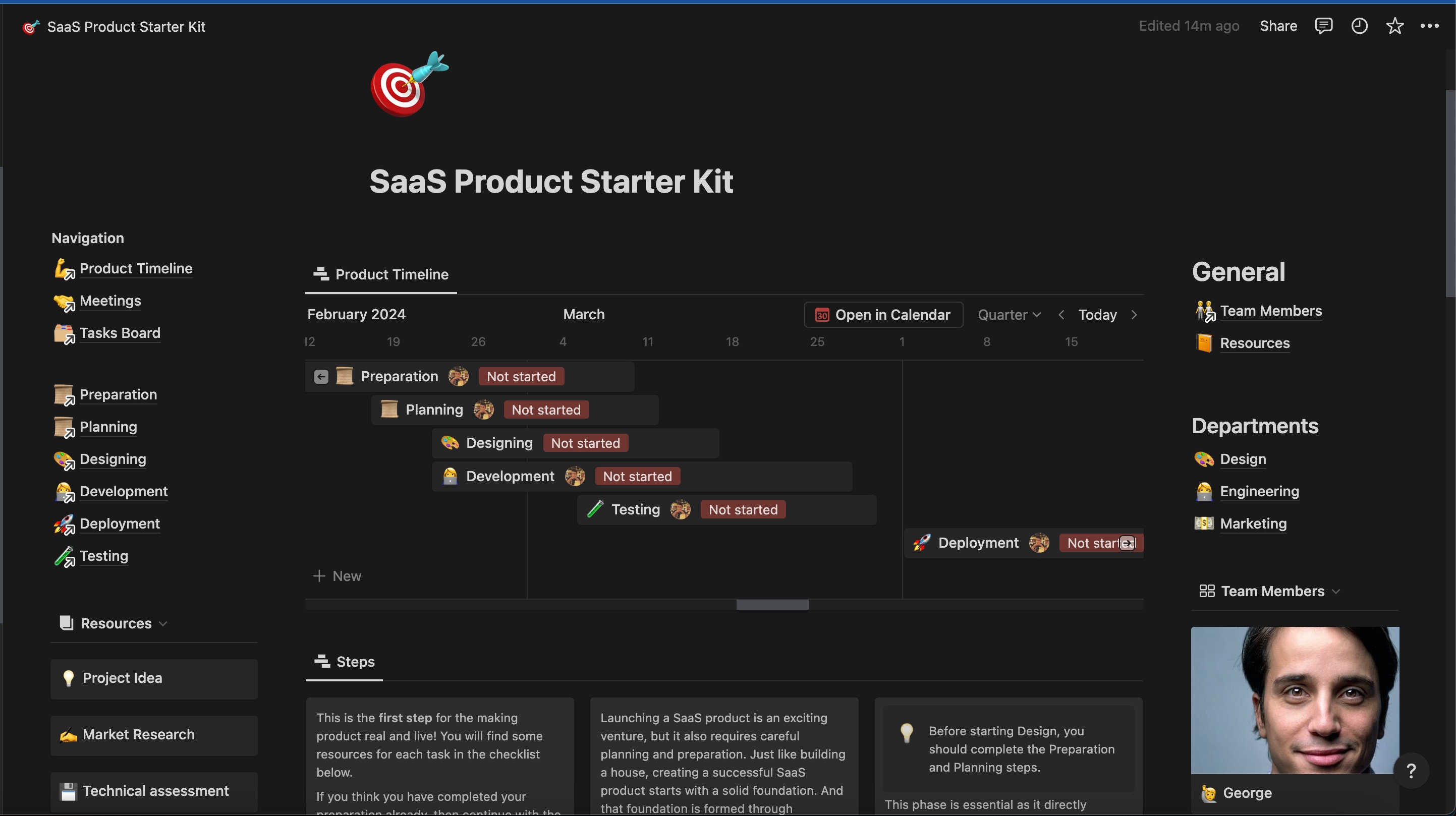This screenshot has width=1456, height=816.
Task: Star the page to add it to favorites
Action: pyautogui.click(x=1395, y=26)
